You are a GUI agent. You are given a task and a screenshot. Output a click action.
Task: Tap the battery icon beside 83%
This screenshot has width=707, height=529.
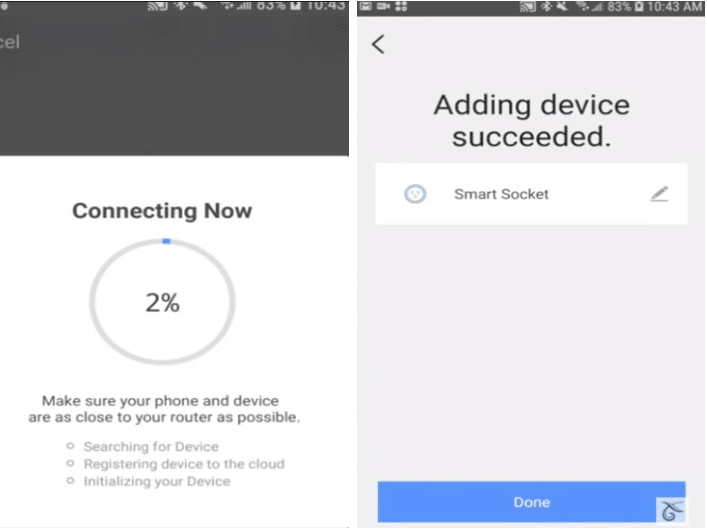[638, 6]
